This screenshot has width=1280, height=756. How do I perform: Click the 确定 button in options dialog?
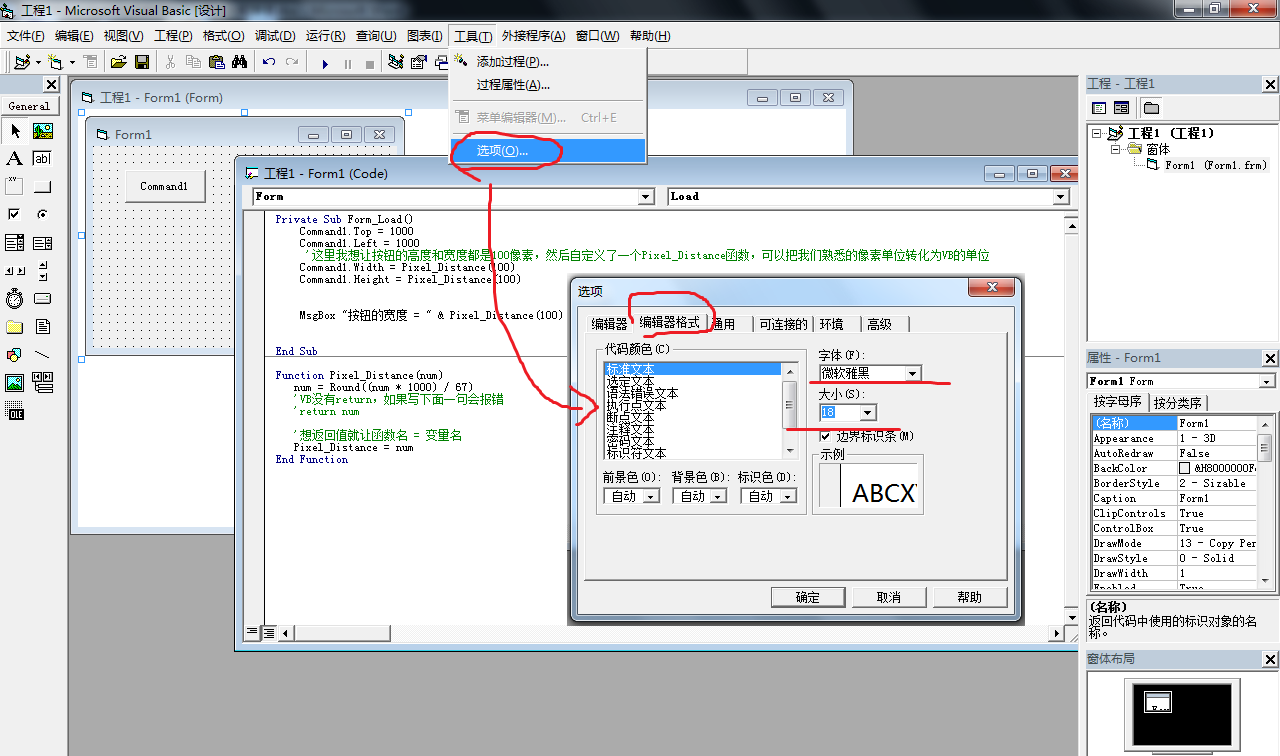[x=808, y=597]
